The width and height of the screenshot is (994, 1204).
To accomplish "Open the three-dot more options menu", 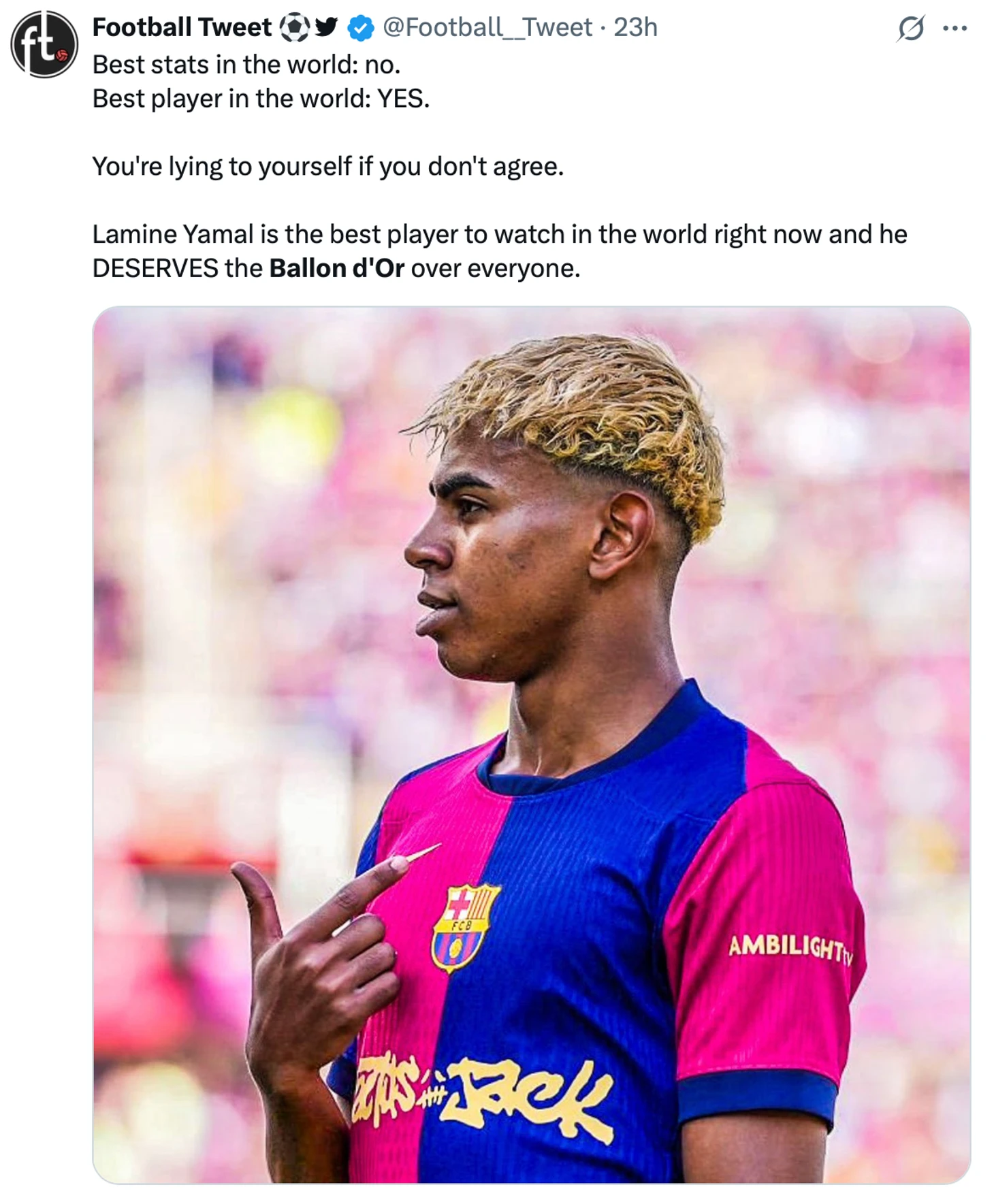I will coord(955,29).
